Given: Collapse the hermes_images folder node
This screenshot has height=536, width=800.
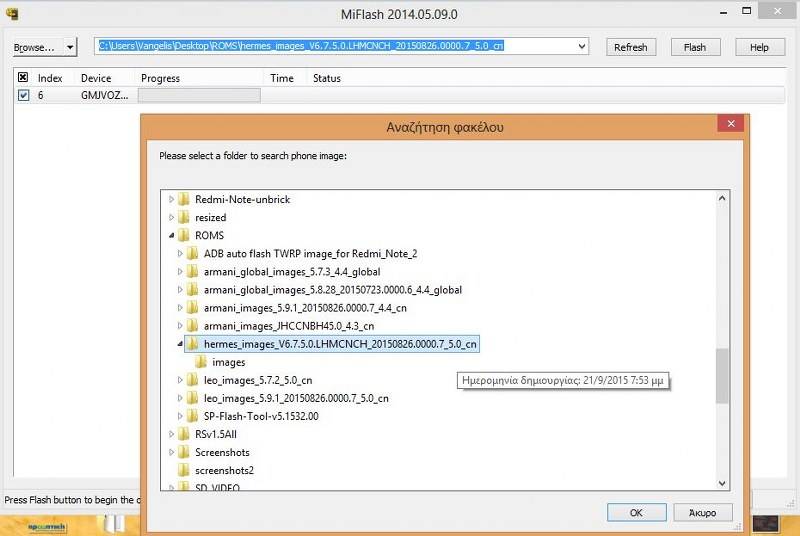Looking at the screenshot, I should [x=180, y=344].
